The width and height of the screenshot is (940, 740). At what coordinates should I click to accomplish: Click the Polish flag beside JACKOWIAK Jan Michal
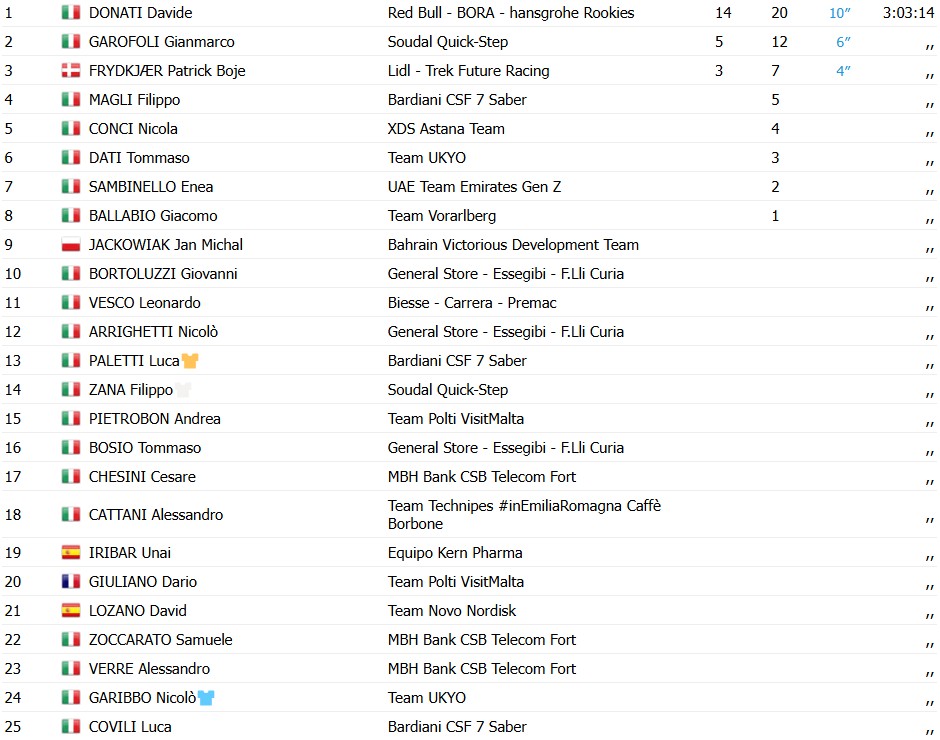point(71,245)
